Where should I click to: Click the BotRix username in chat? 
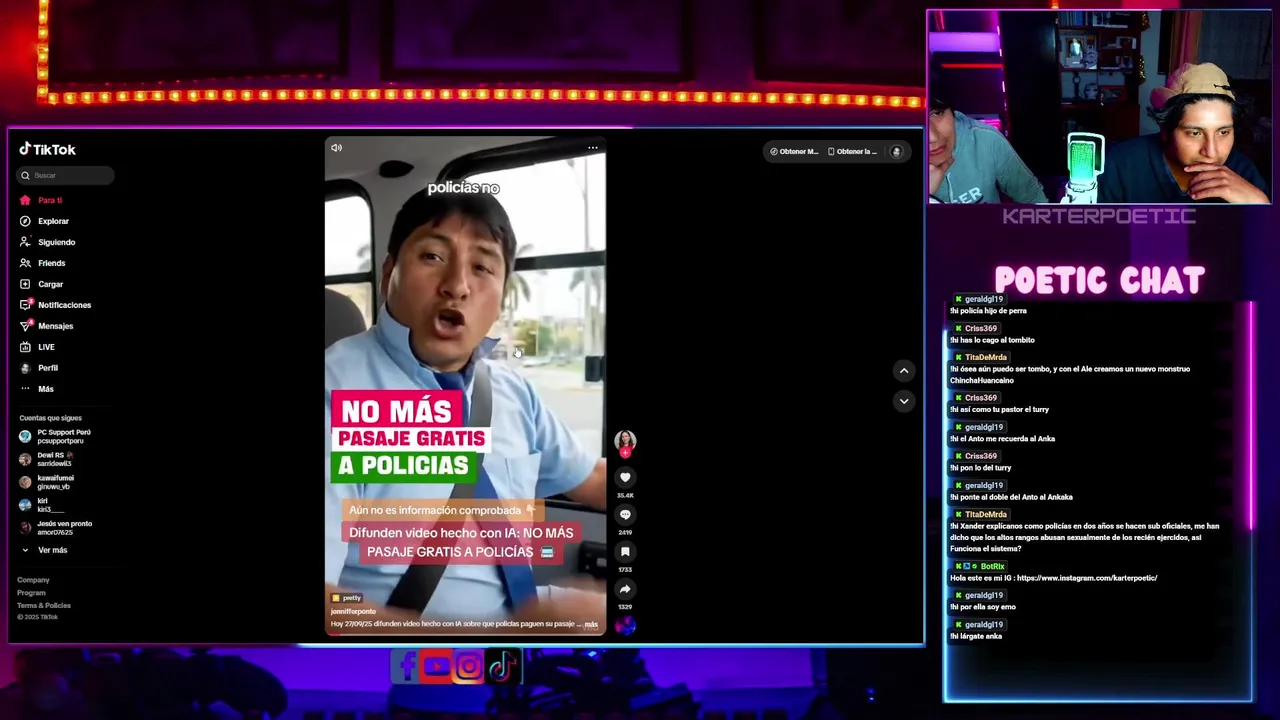(x=992, y=567)
